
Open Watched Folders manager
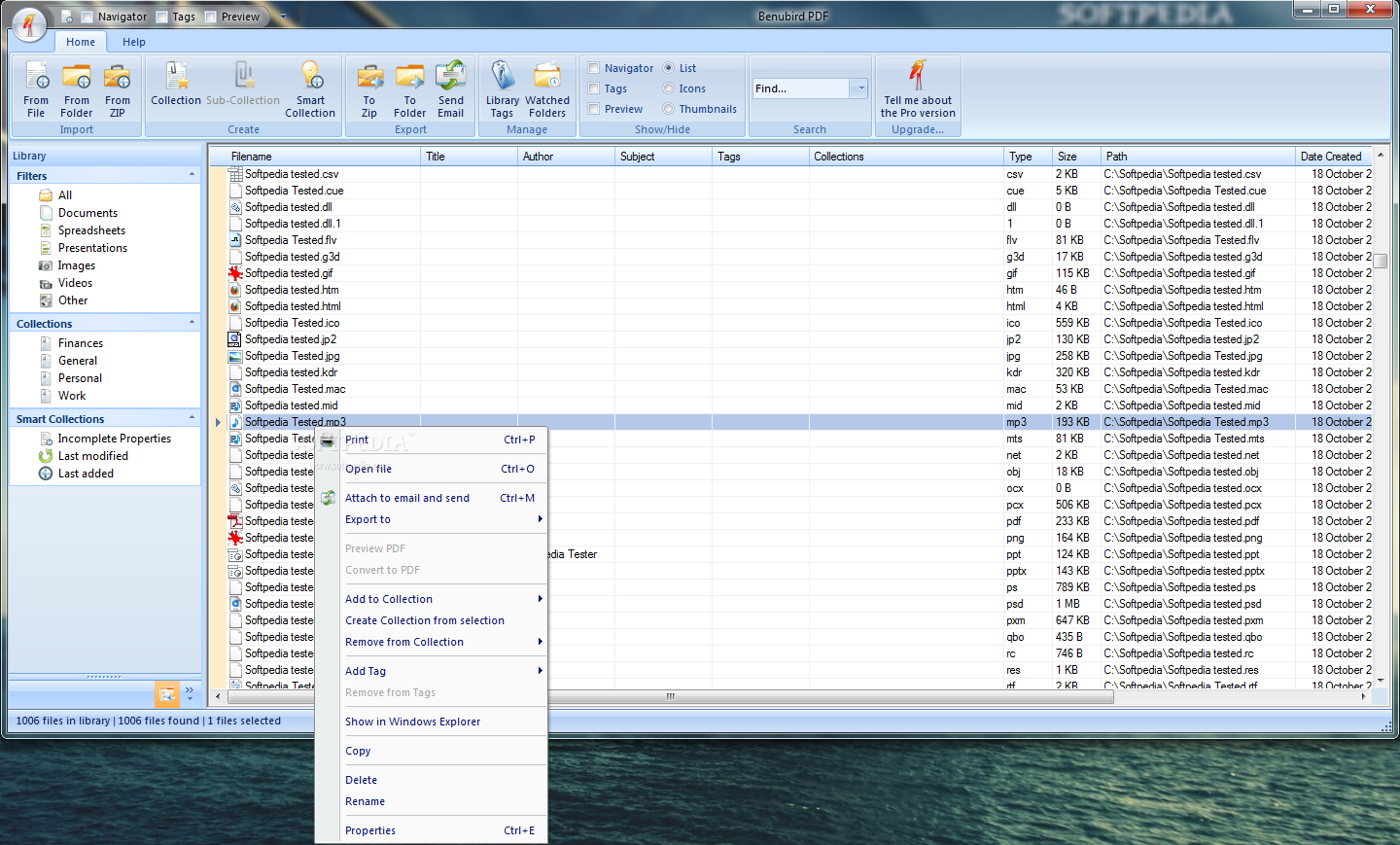pyautogui.click(x=547, y=89)
